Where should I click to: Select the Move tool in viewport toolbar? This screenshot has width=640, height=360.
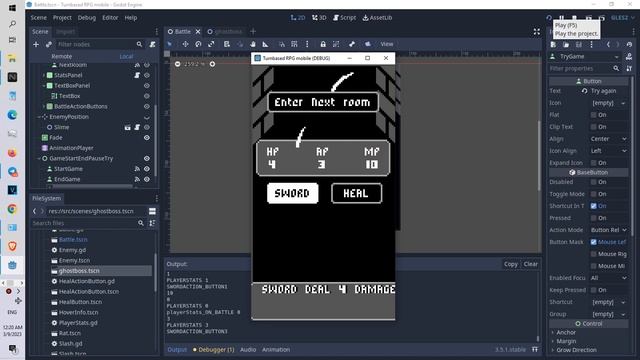point(185,44)
